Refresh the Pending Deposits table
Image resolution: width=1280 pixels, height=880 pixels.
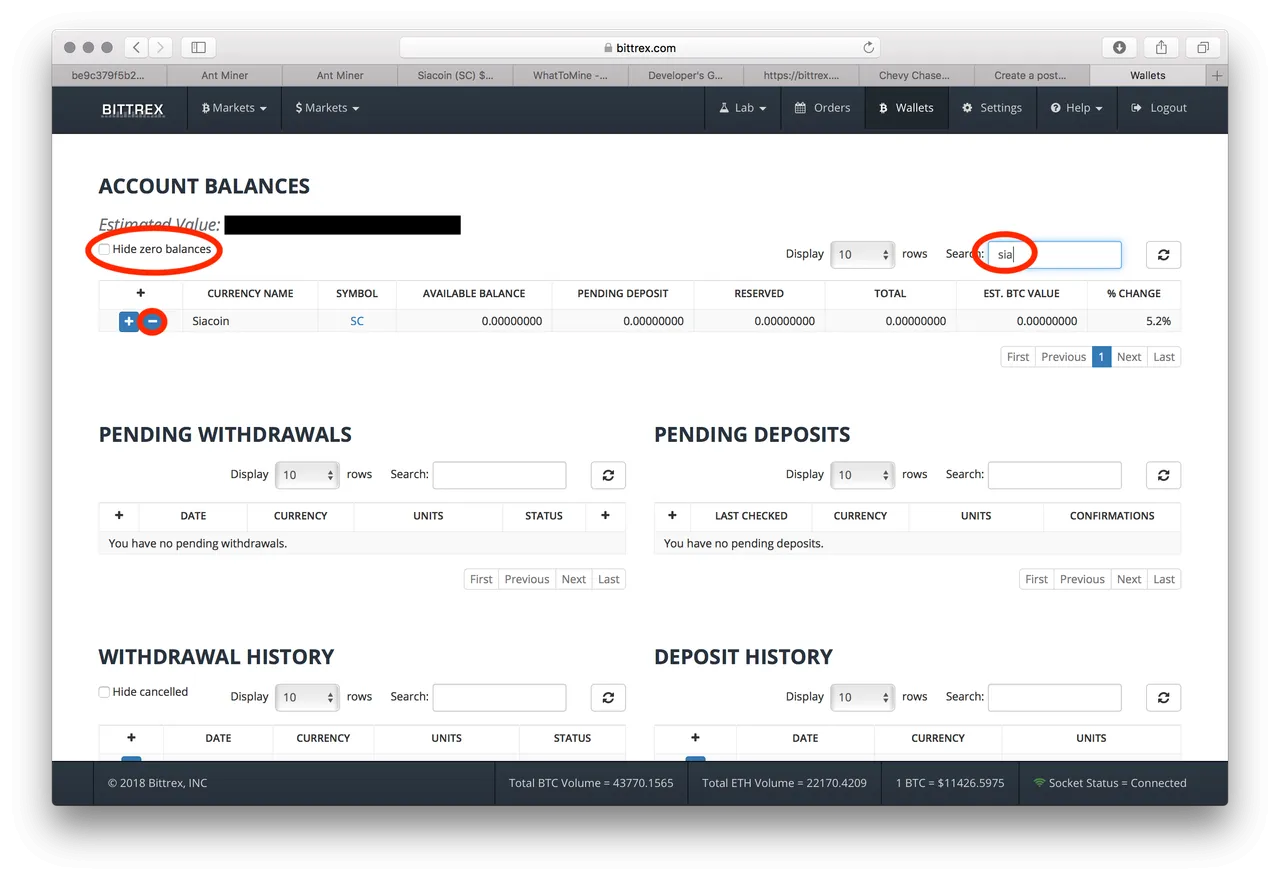pos(1163,475)
